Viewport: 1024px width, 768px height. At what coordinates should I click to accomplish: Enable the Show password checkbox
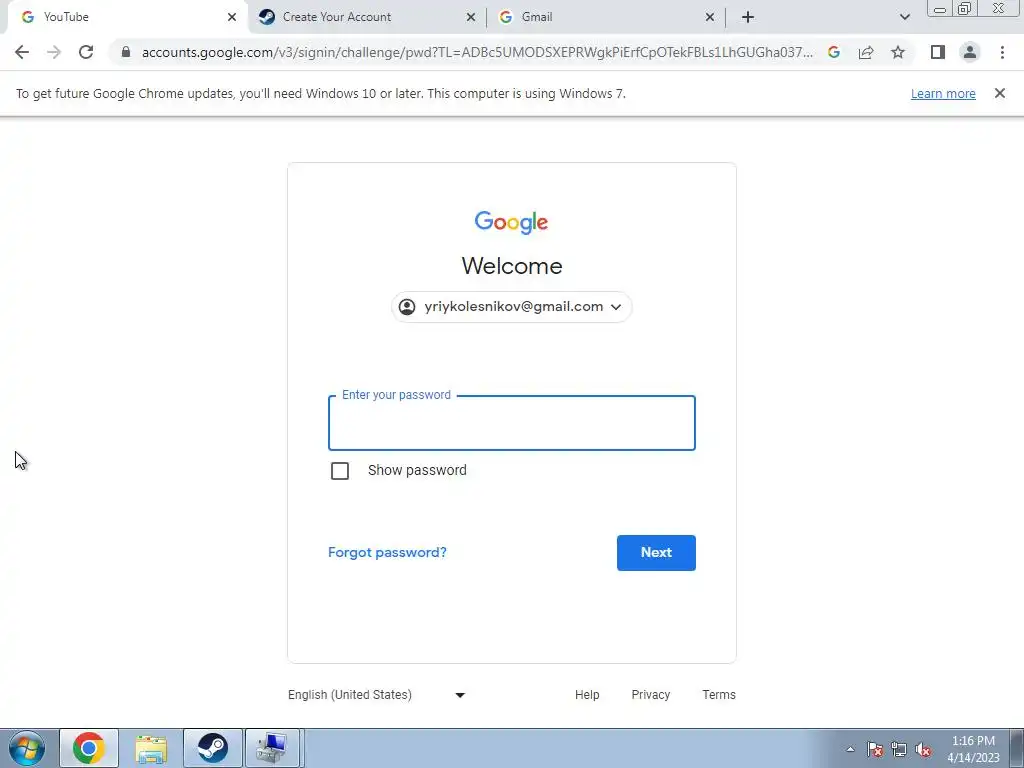(x=340, y=471)
